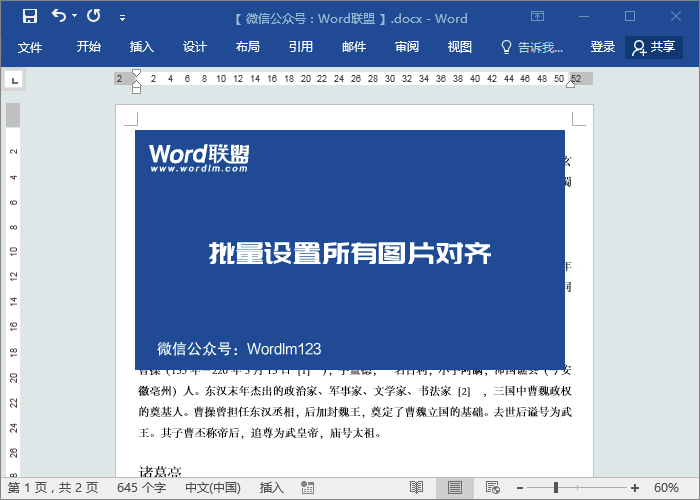
Task: Switch to Read Mode view
Action: click(x=416, y=488)
